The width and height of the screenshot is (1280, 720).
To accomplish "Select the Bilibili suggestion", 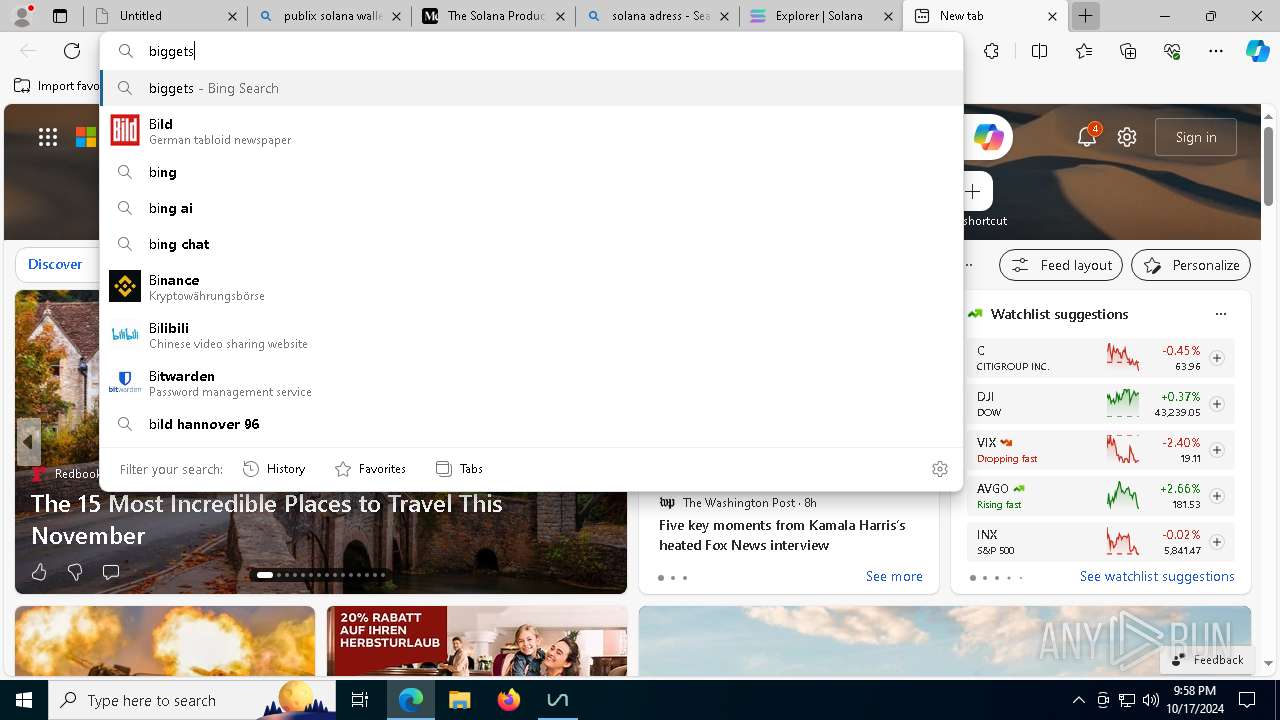I will pos(531,335).
